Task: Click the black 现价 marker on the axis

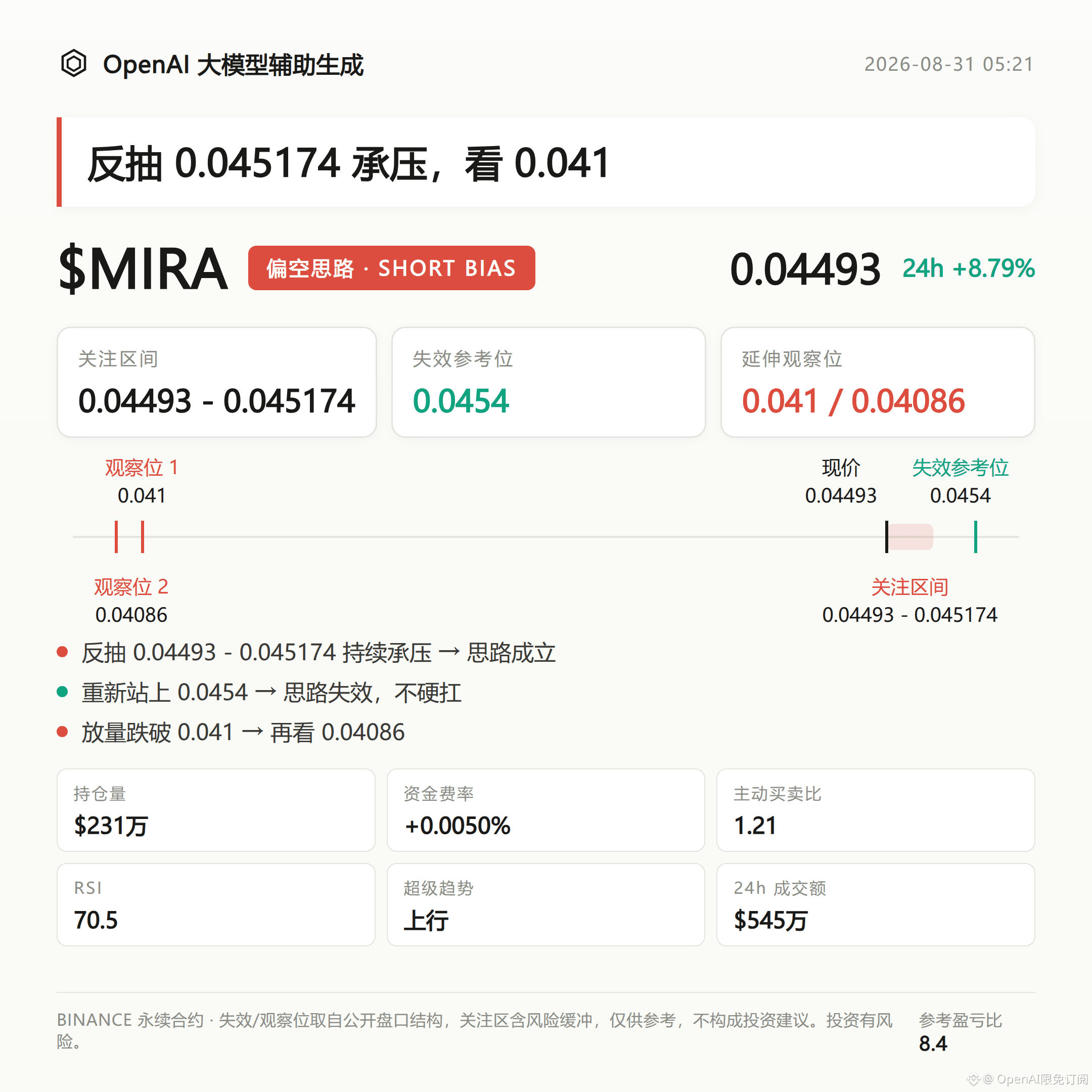Action: click(886, 536)
